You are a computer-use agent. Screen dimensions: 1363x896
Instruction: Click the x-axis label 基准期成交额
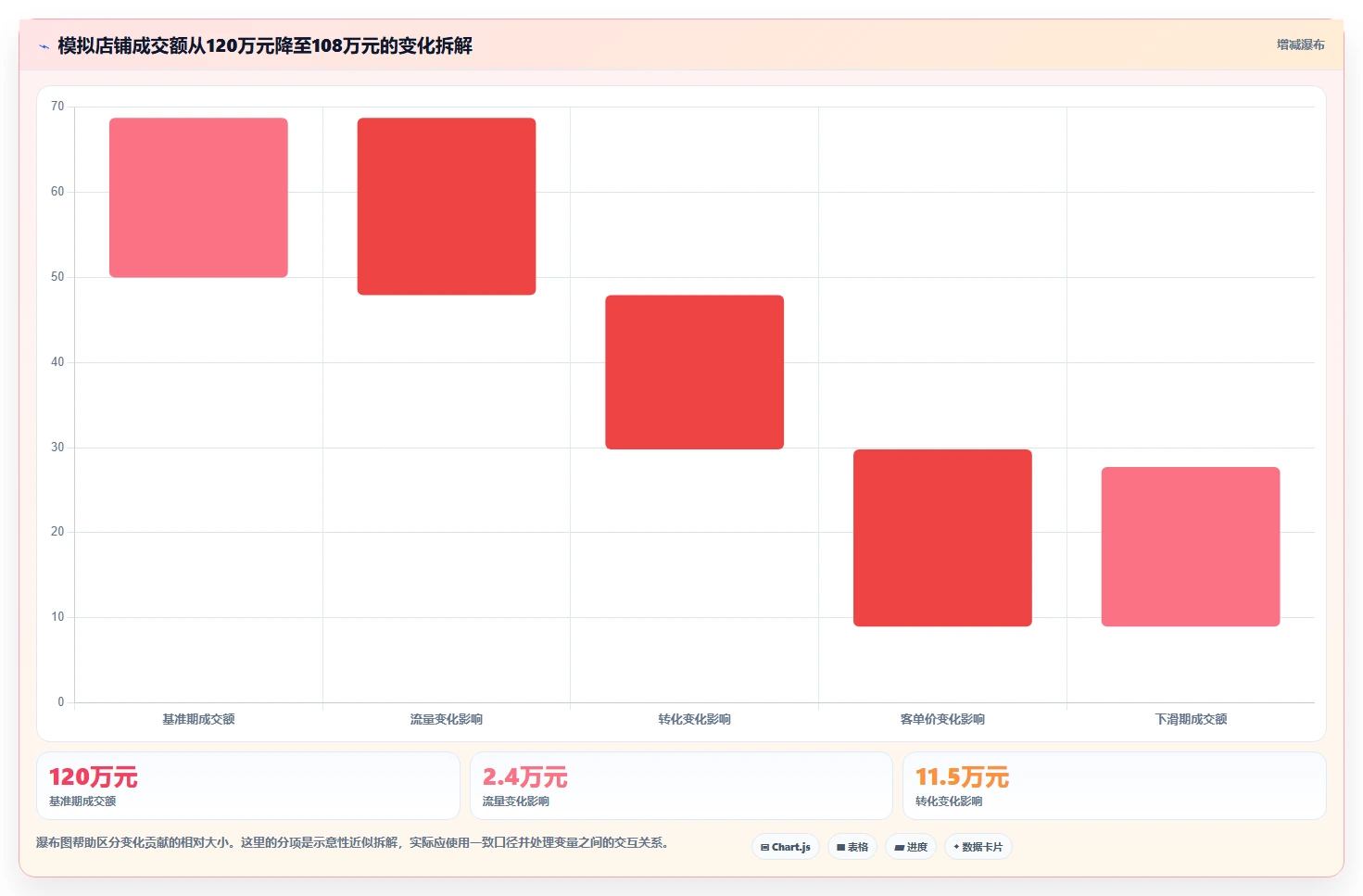click(x=198, y=719)
